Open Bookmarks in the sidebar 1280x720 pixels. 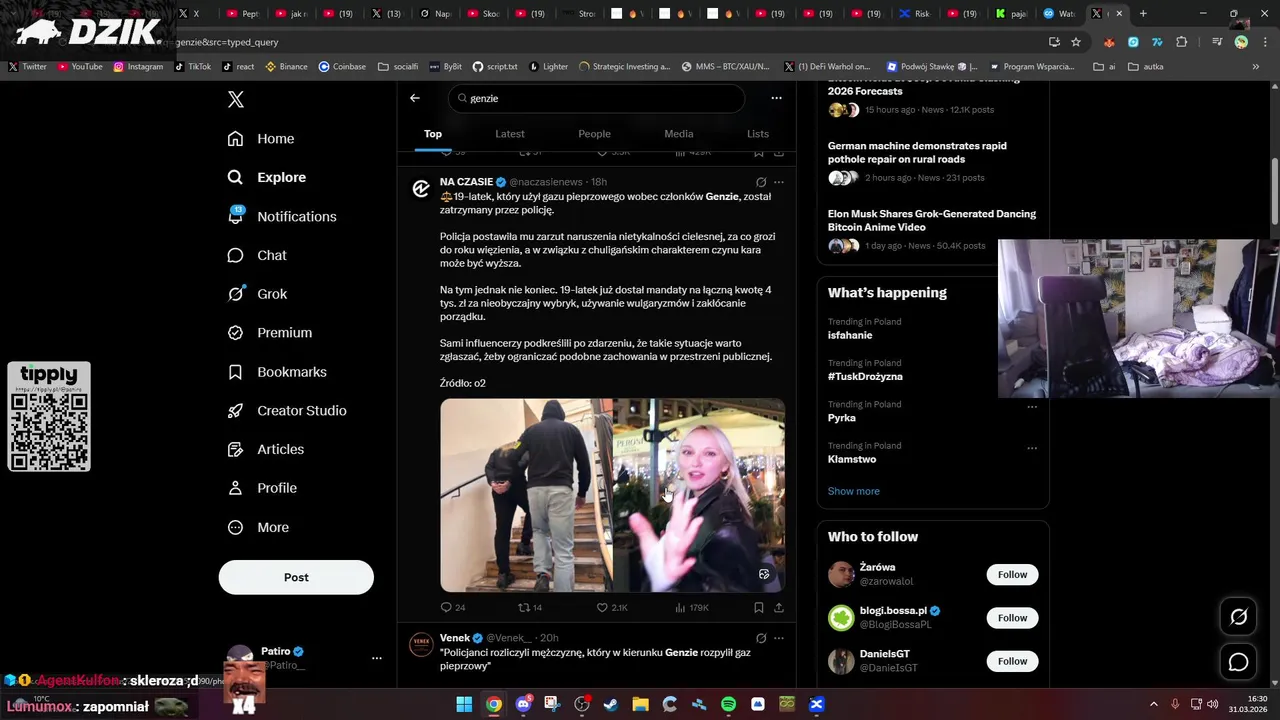(277, 372)
